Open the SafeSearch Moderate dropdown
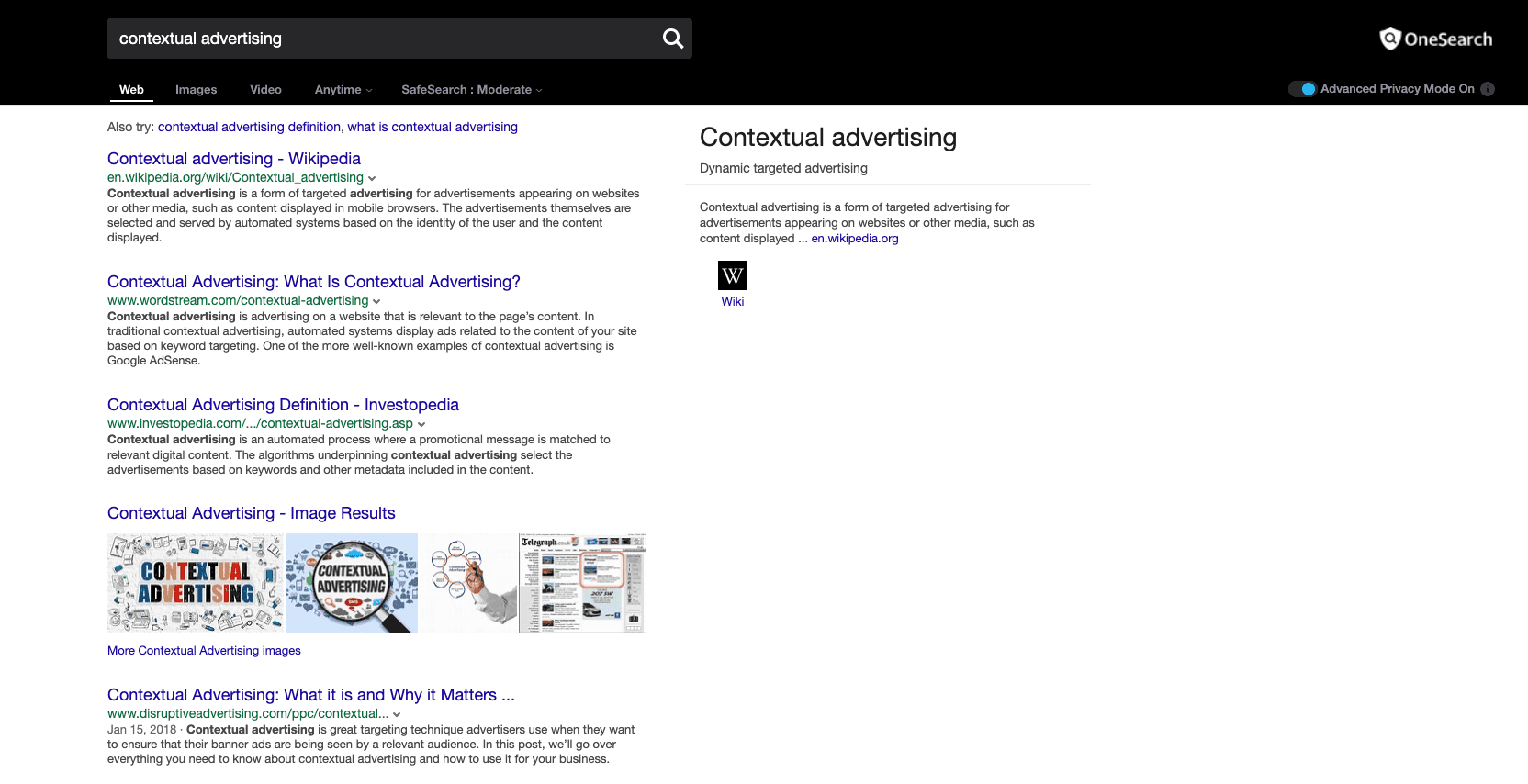1528x784 pixels. tap(472, 90)
